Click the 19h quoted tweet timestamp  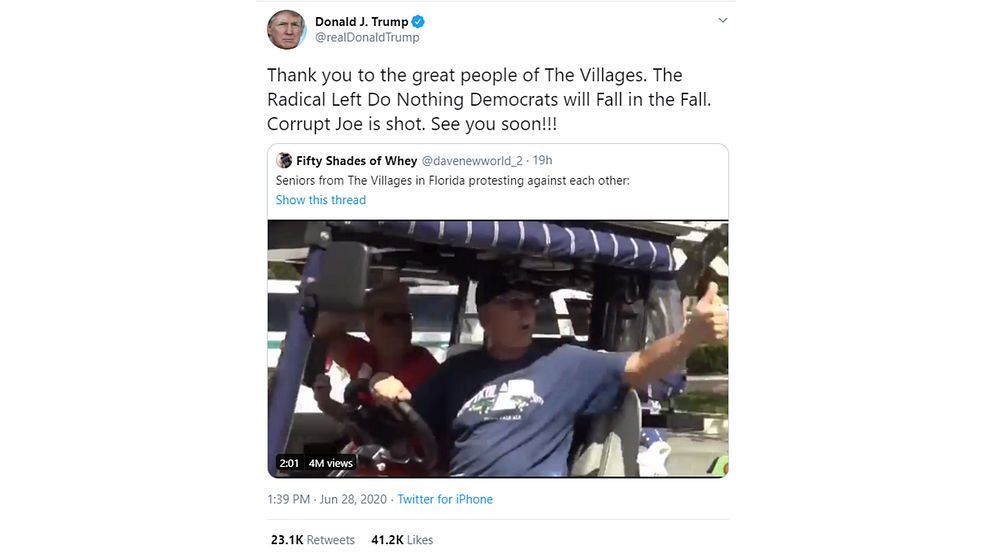point(542,160)
